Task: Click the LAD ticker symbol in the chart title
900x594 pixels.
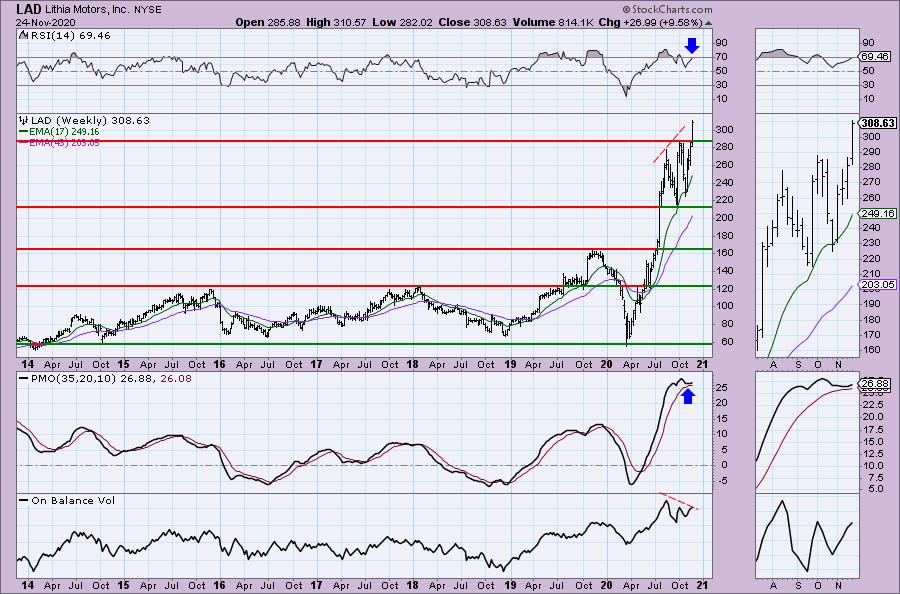Action: click(28, 9)
